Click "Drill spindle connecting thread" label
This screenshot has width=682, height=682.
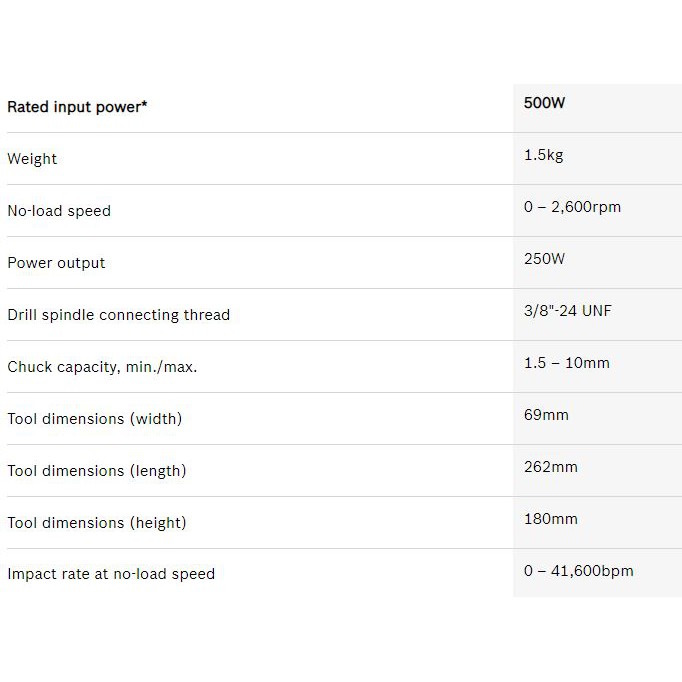[118, 315]
